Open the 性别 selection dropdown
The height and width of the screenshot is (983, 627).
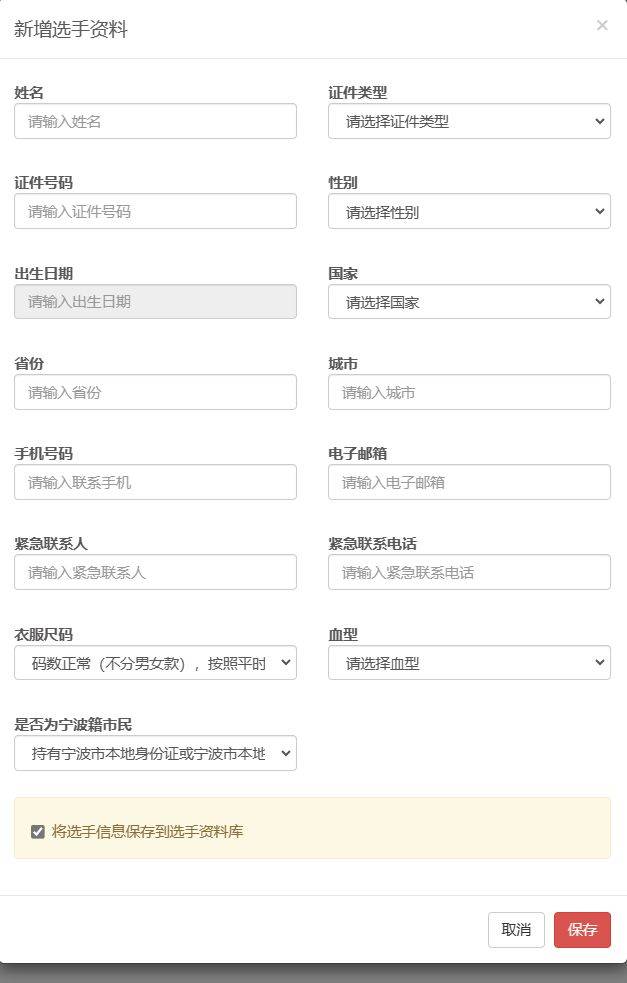pyautogui.click(x=468, y=211)
